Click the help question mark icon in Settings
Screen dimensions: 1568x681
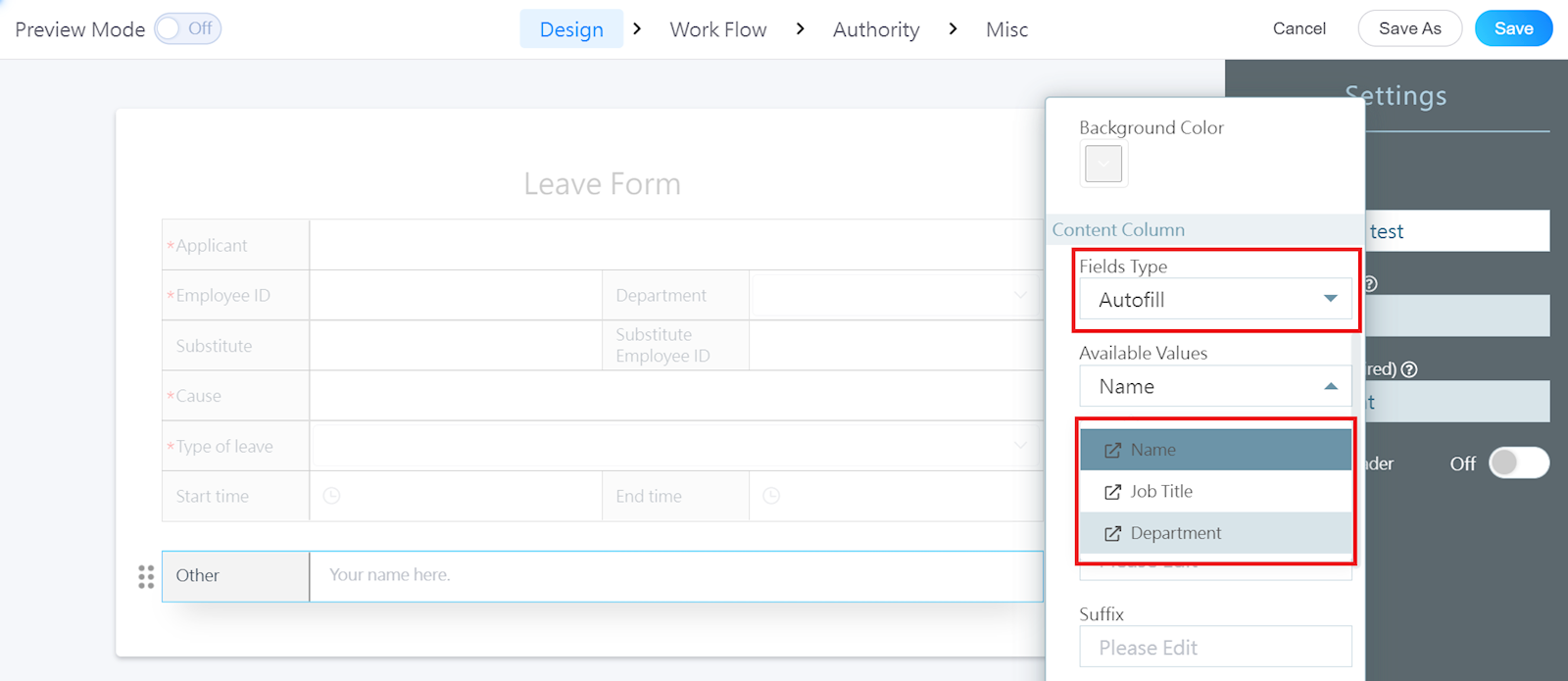tap(1409, 369)
